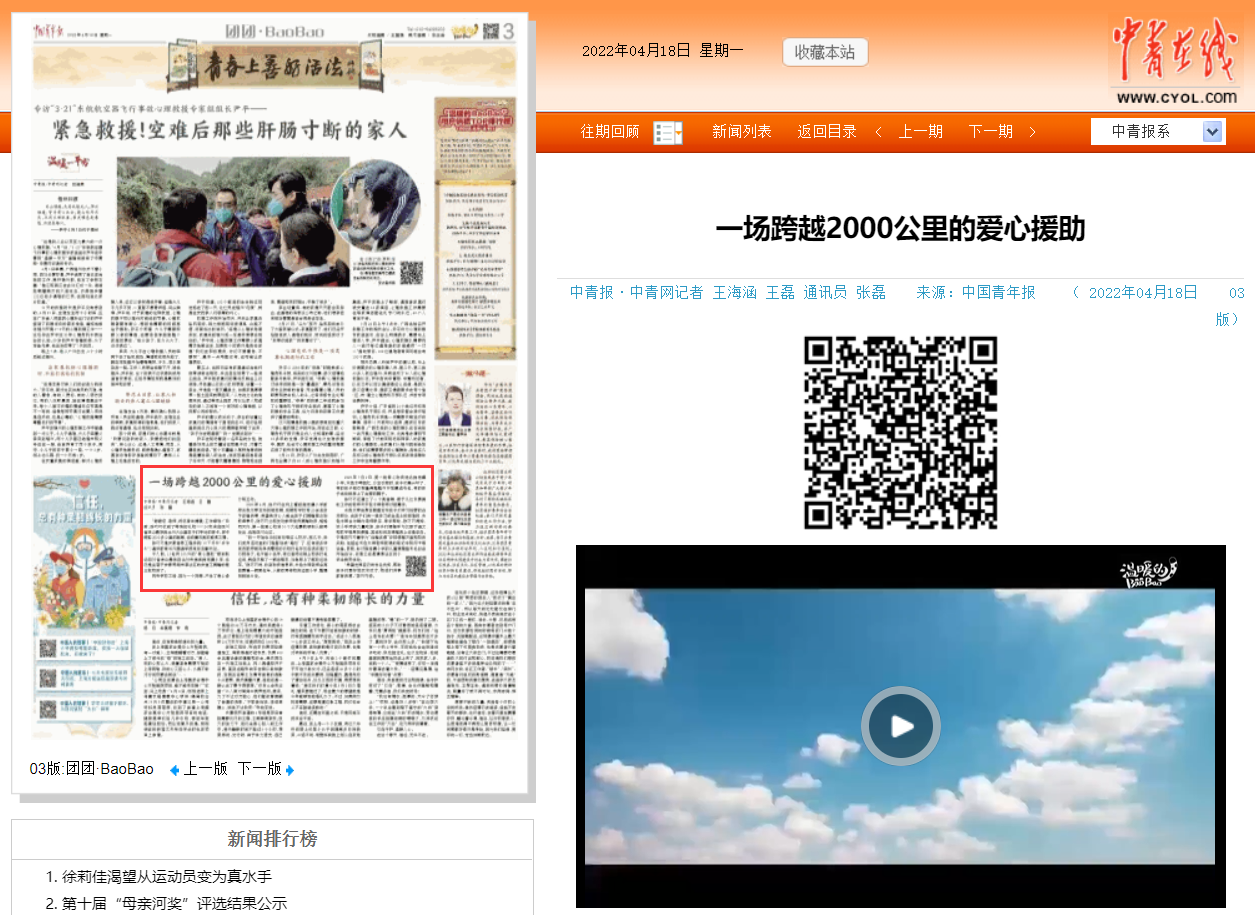The width and height of the screenshot is (1255, 915).
Task: Open 往期回顾 from the navigation bar
Action: click(x=609, y=131)
